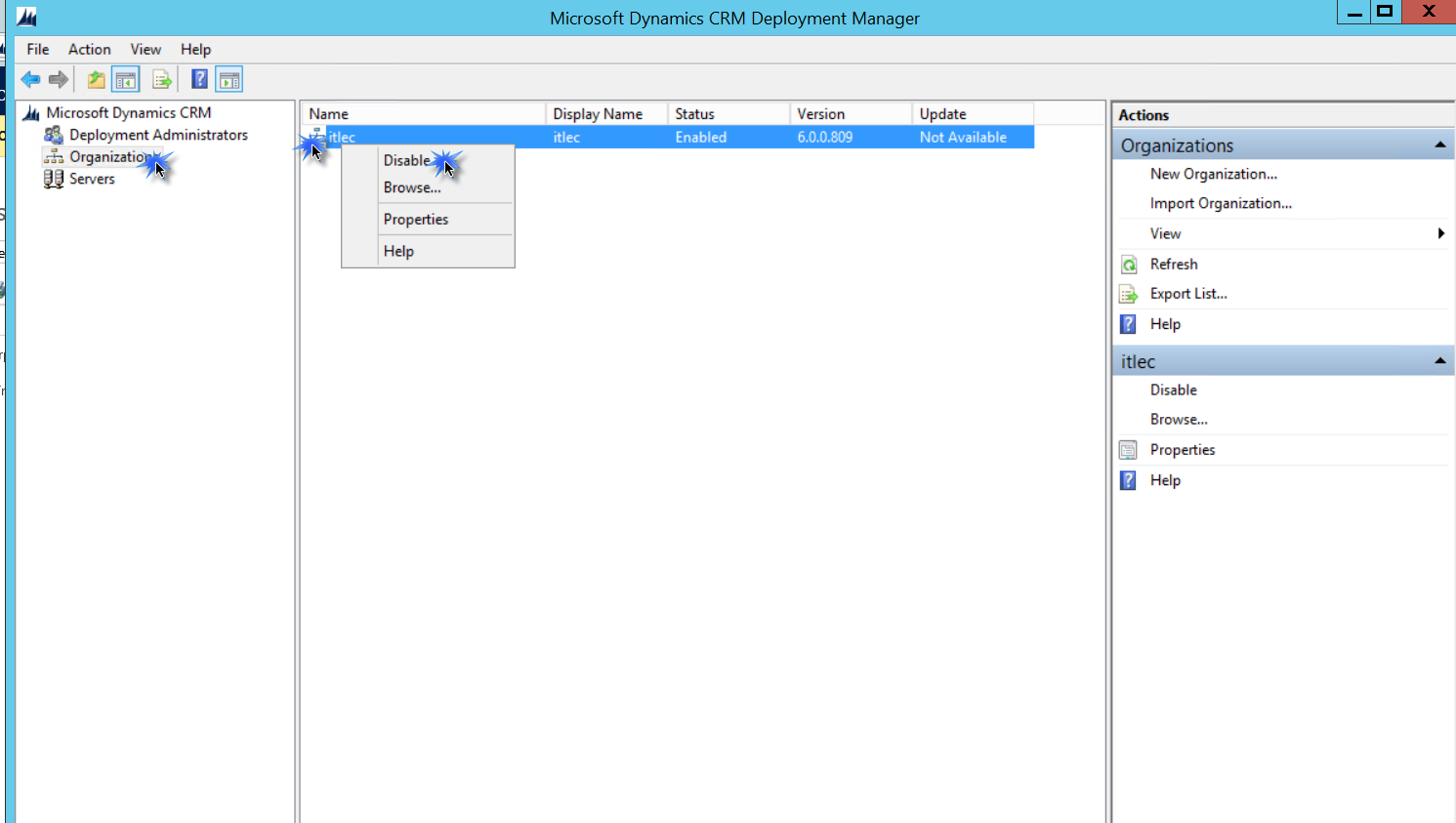This screenshot has height=823, width=1456.
Task: Collapse the itlec section in Actions pane
Action: (x=1438, y=360)
